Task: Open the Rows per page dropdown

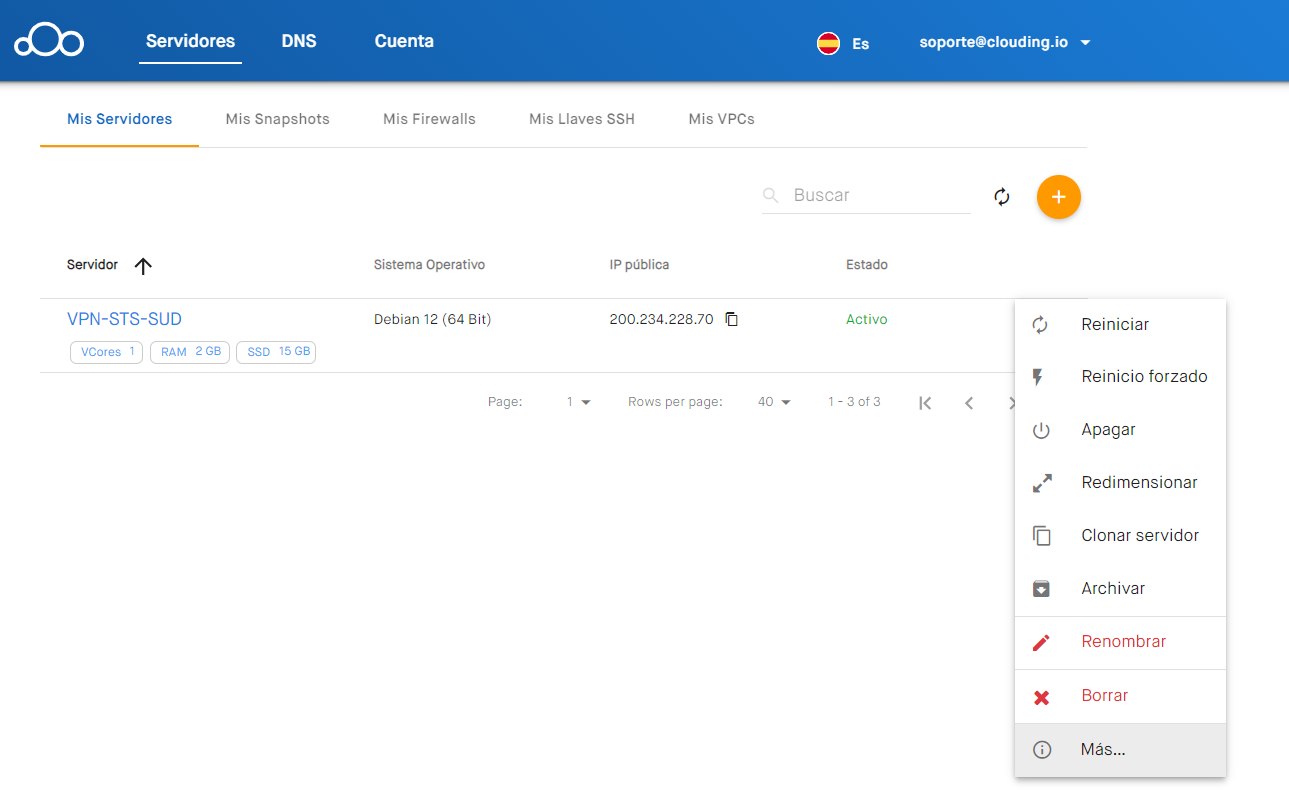Action: [774, 402]
